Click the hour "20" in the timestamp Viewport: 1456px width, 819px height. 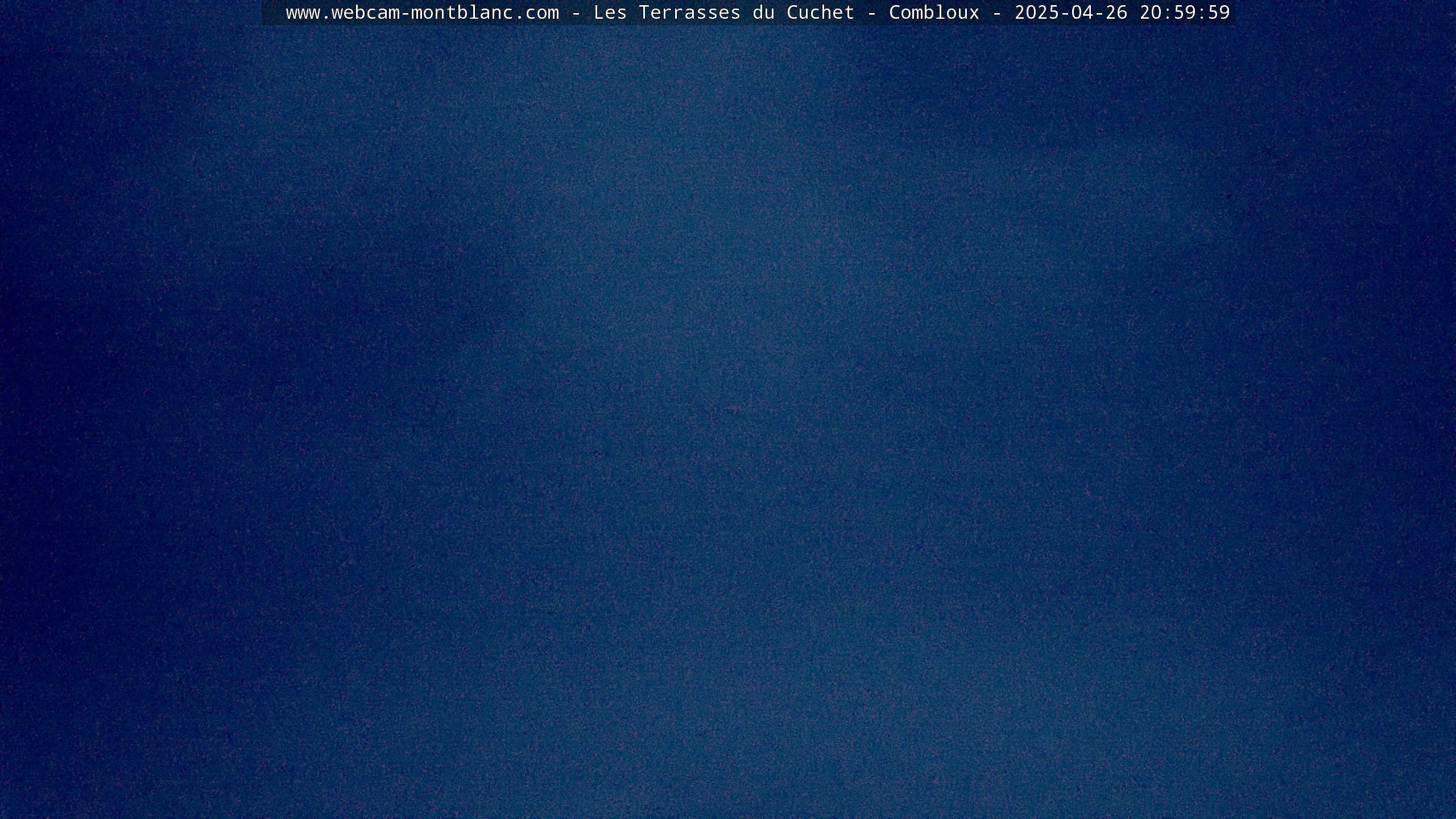pos(1151,13)
